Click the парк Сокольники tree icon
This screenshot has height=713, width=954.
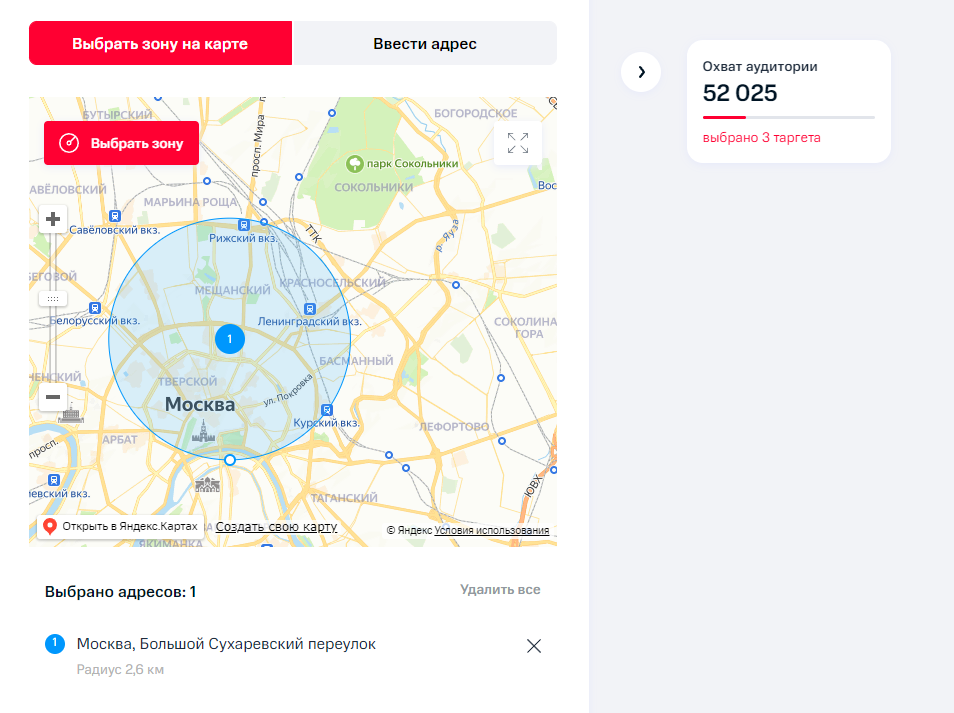coord(353,163)
